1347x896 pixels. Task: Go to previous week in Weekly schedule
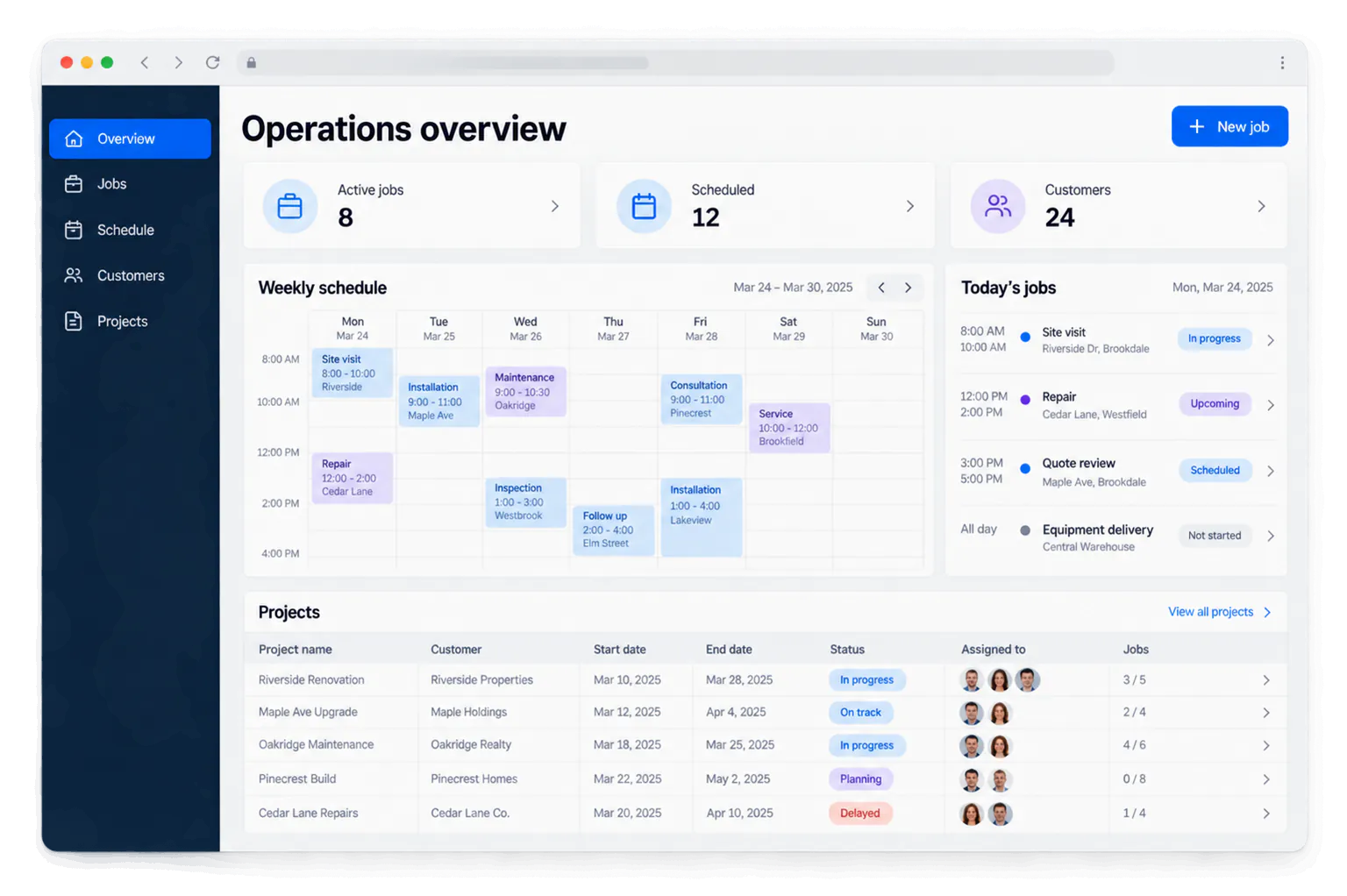pos(881,288)
